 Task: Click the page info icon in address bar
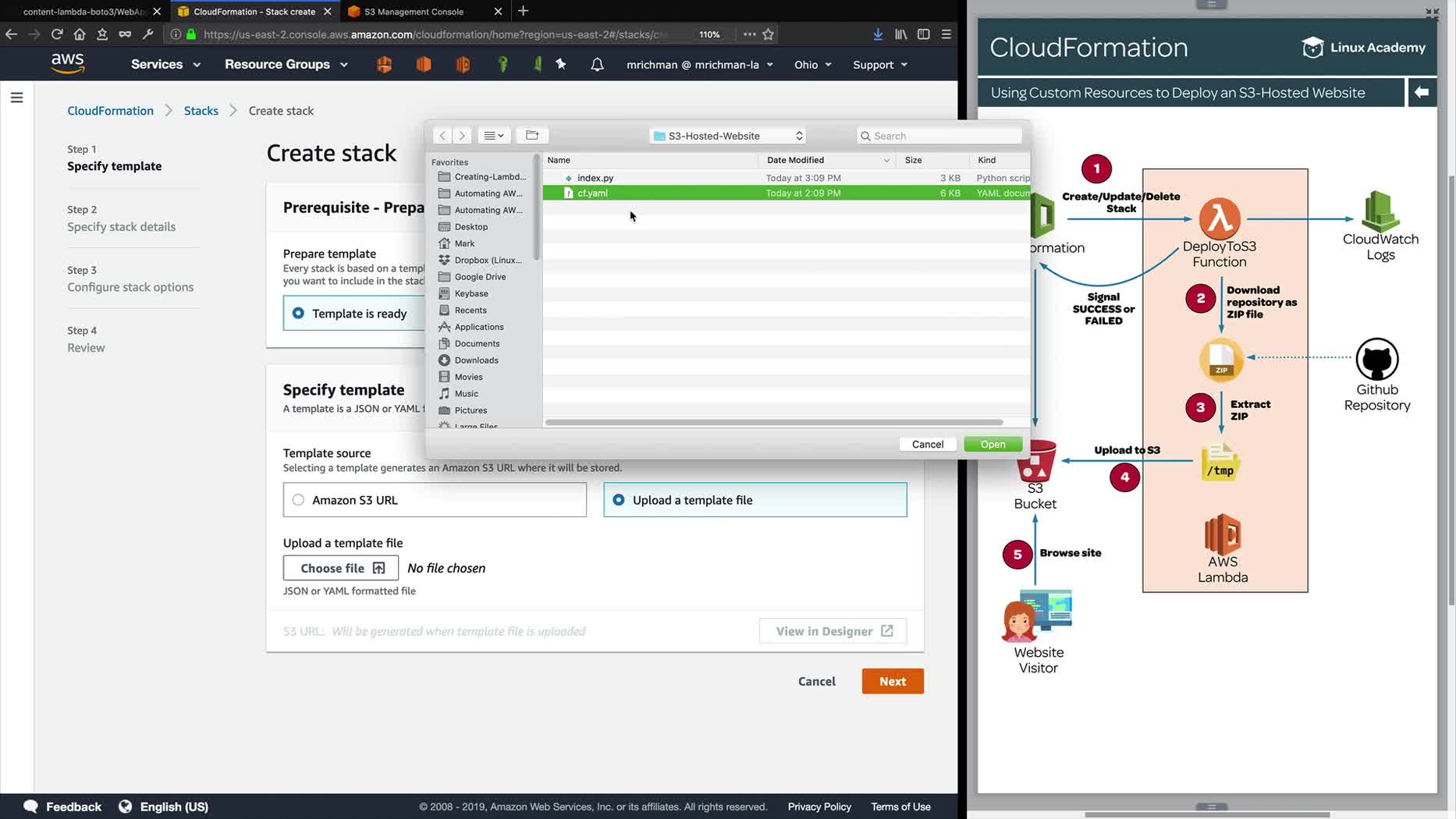pos(176,34)
